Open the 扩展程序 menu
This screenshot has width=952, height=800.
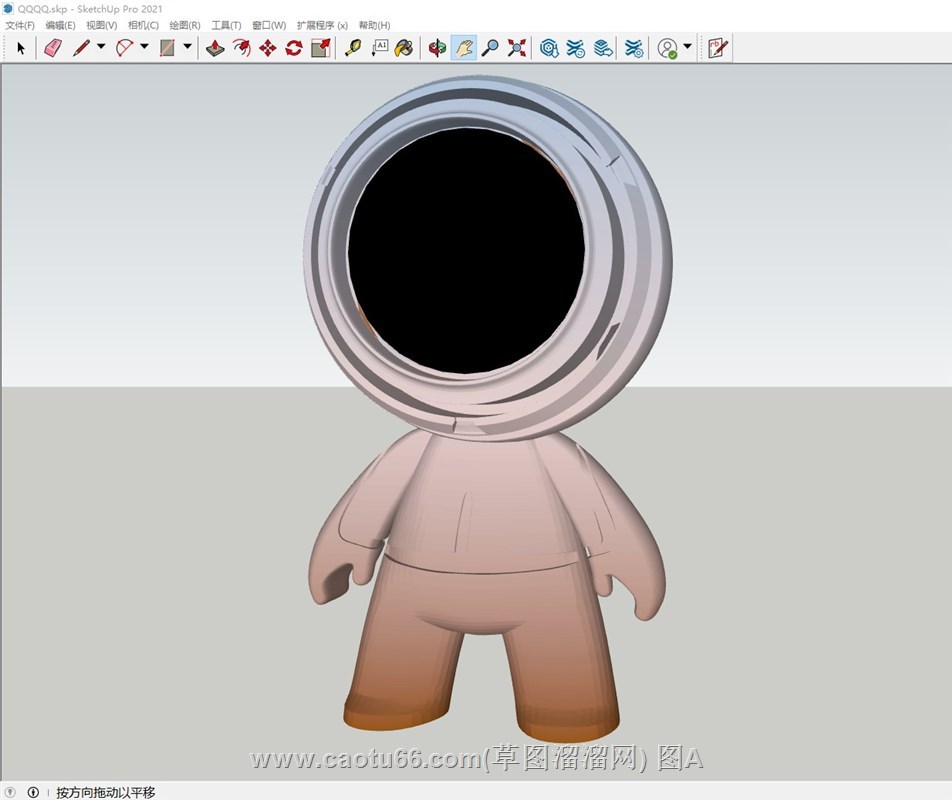click(322, 25)
